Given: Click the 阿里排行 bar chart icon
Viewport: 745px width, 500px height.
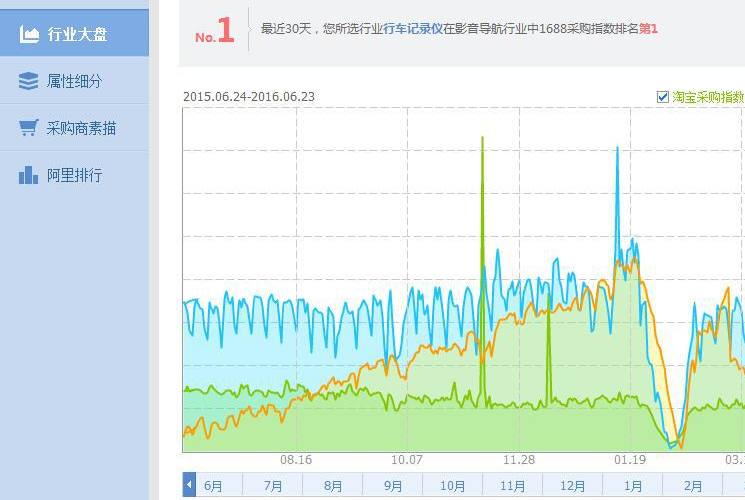Looking at the screenshot, I should [29, 175].
